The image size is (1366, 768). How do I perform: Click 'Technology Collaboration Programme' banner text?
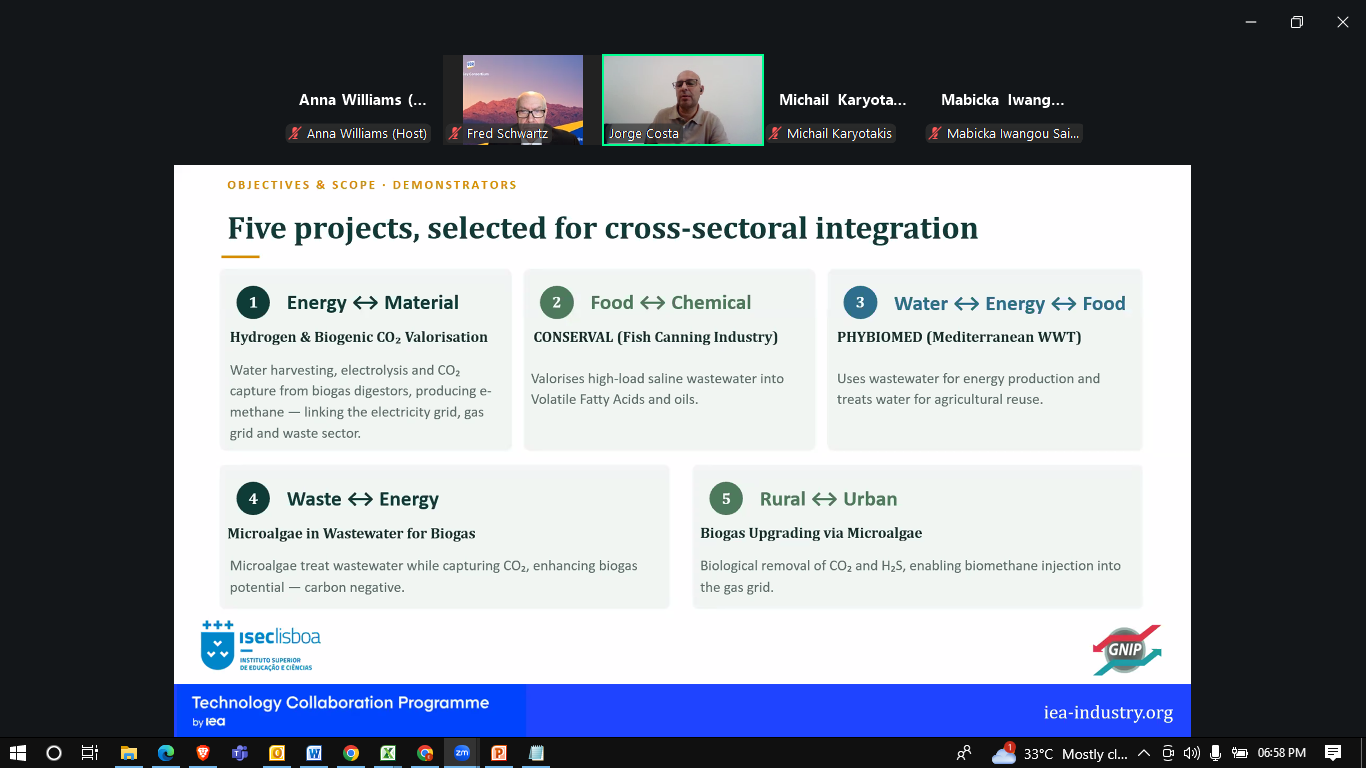coord(340,703)
